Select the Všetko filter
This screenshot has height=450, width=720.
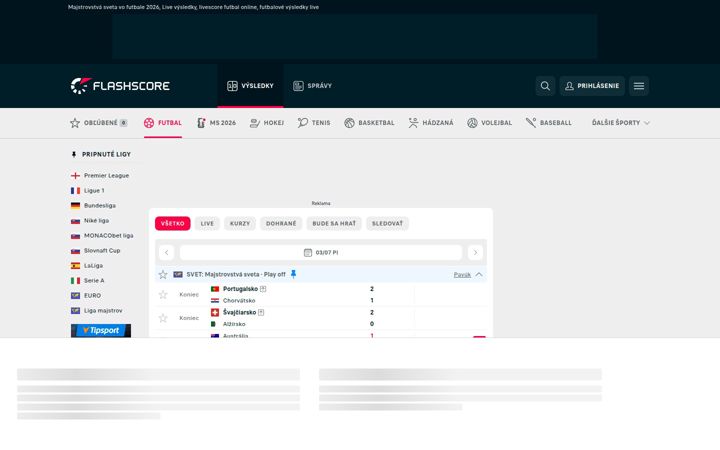(x=173, y=224)
